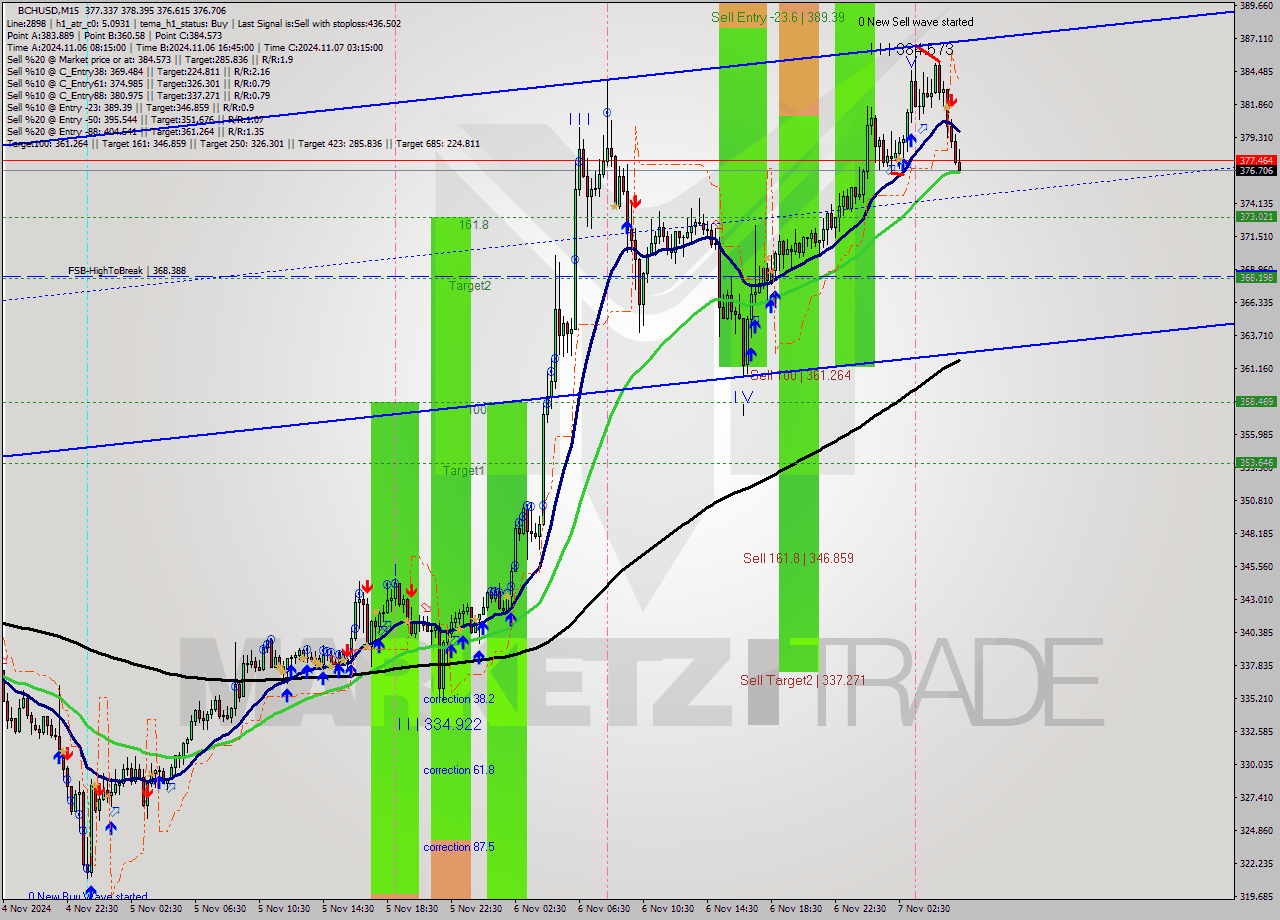Click the BCHUSD,M15 symbol title

click(x=46, y=9)
